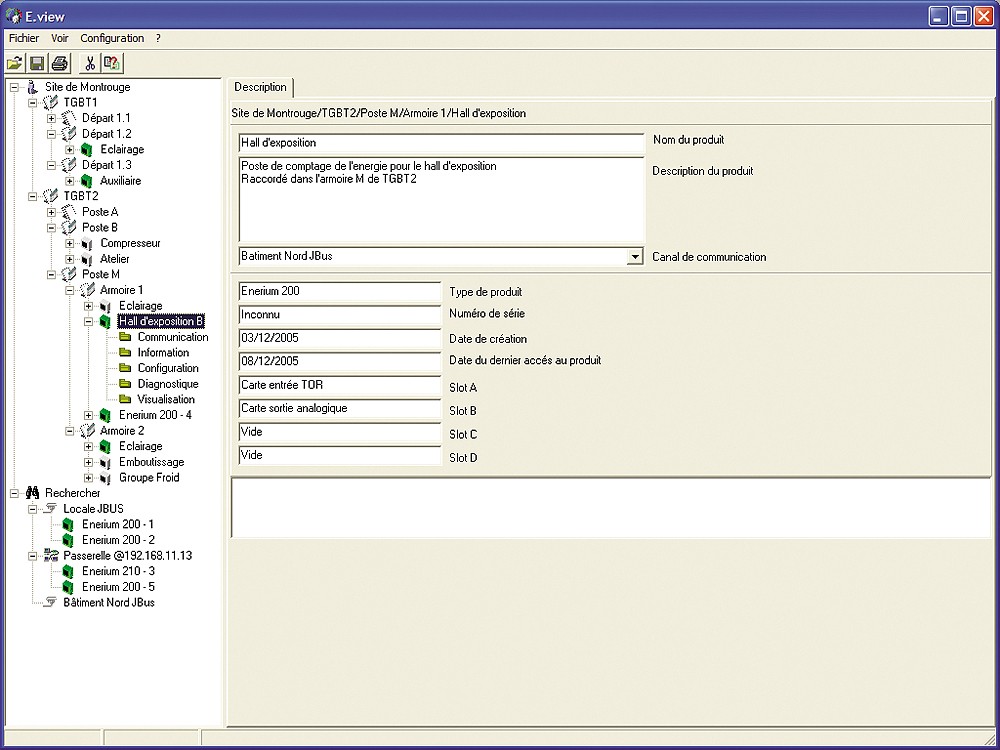
Task: Click the scissors cut toolbar icon
Action: click(90, 63)
